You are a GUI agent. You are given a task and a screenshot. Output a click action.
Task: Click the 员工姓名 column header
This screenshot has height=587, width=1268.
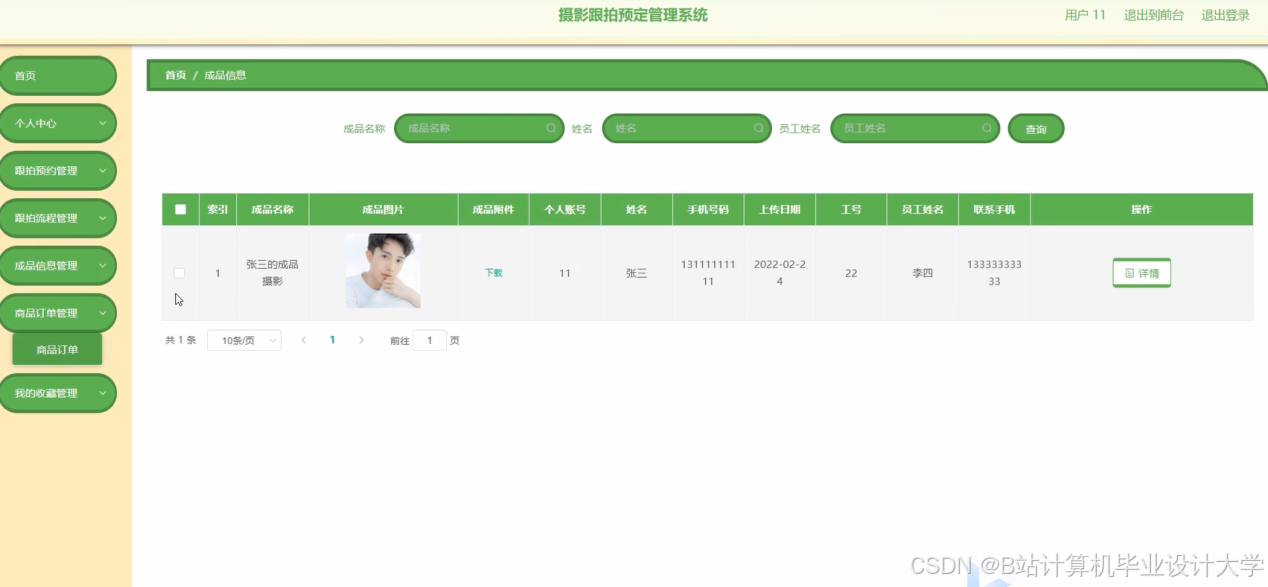pos(922,210)
